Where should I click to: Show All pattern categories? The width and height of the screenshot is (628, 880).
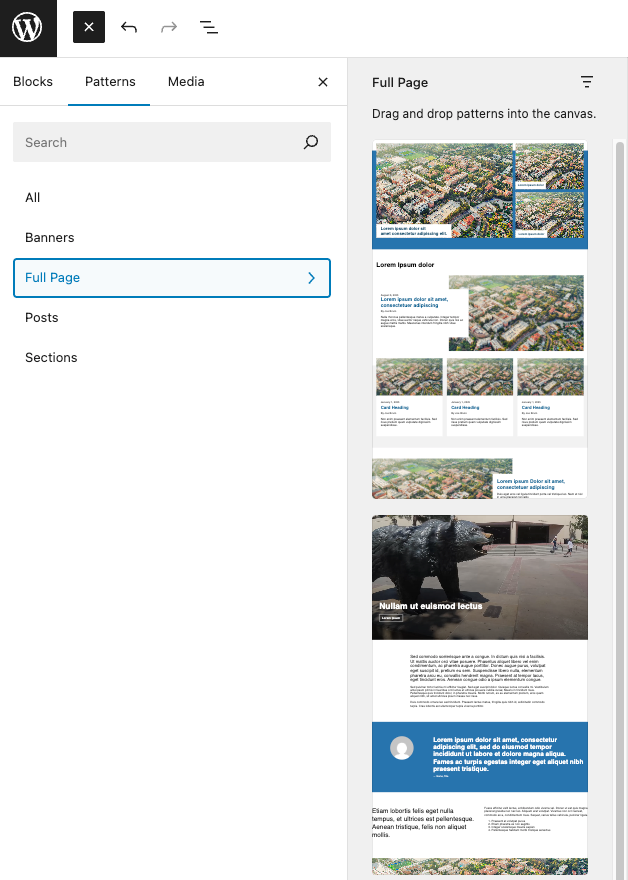(x=33, y=198)
